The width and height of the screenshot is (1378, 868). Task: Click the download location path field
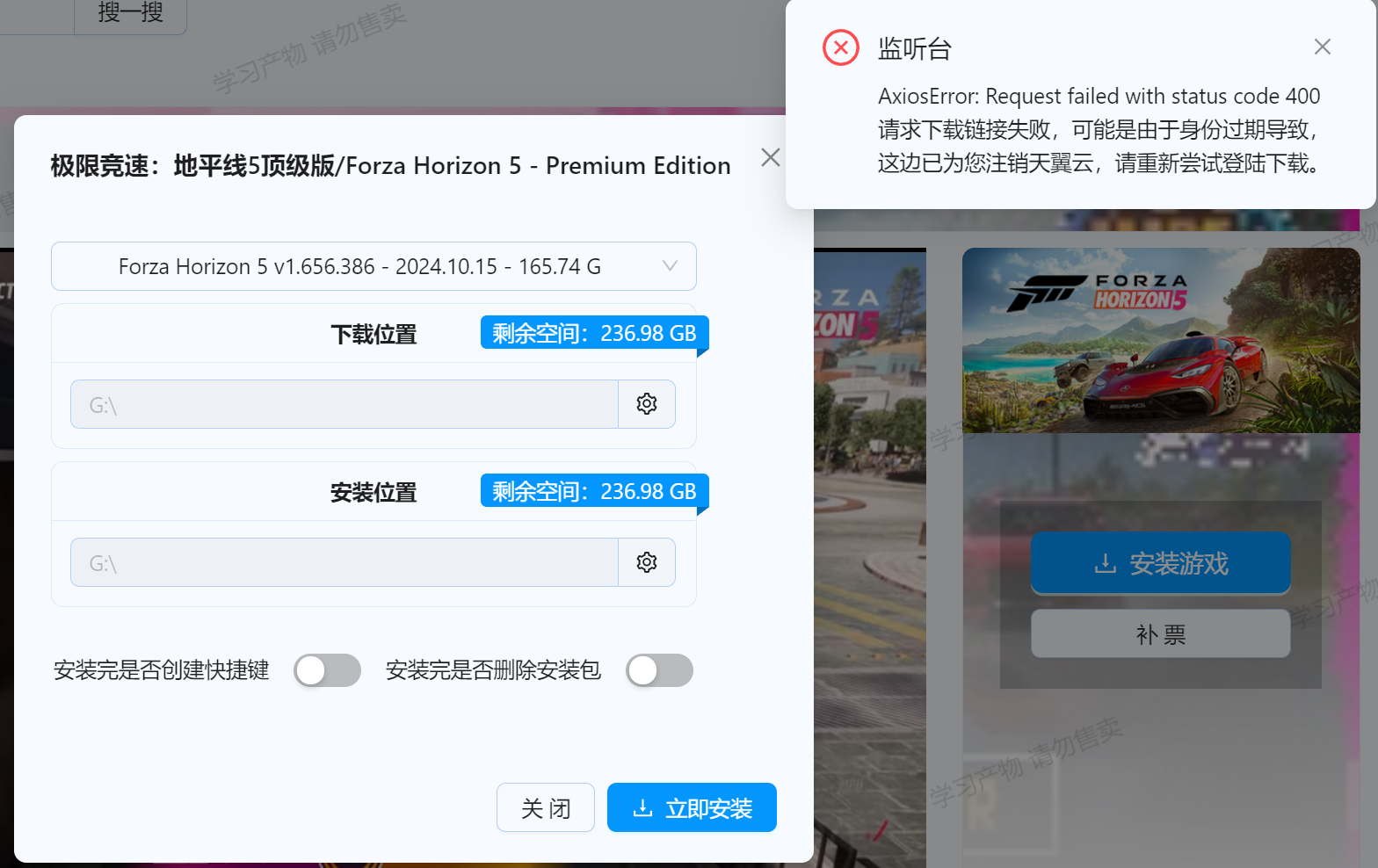[x=344, y=404]
